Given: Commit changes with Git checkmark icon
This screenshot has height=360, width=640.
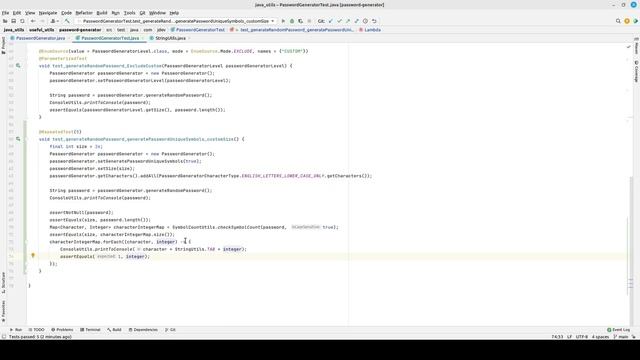Looking at the screenshot, I should [x=339, y=21].
